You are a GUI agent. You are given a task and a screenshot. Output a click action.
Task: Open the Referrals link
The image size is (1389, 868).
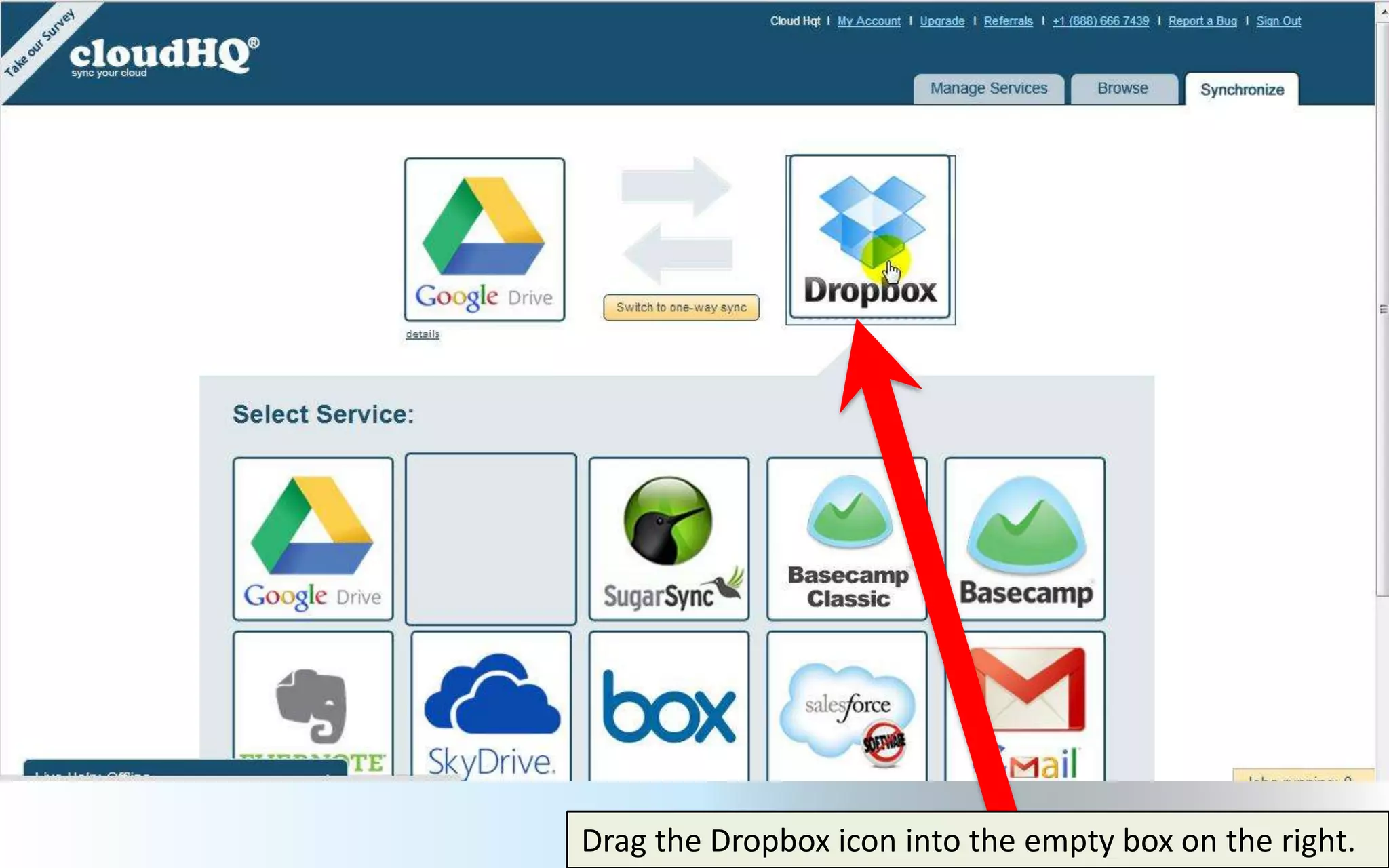click(x=1009, y=21)
